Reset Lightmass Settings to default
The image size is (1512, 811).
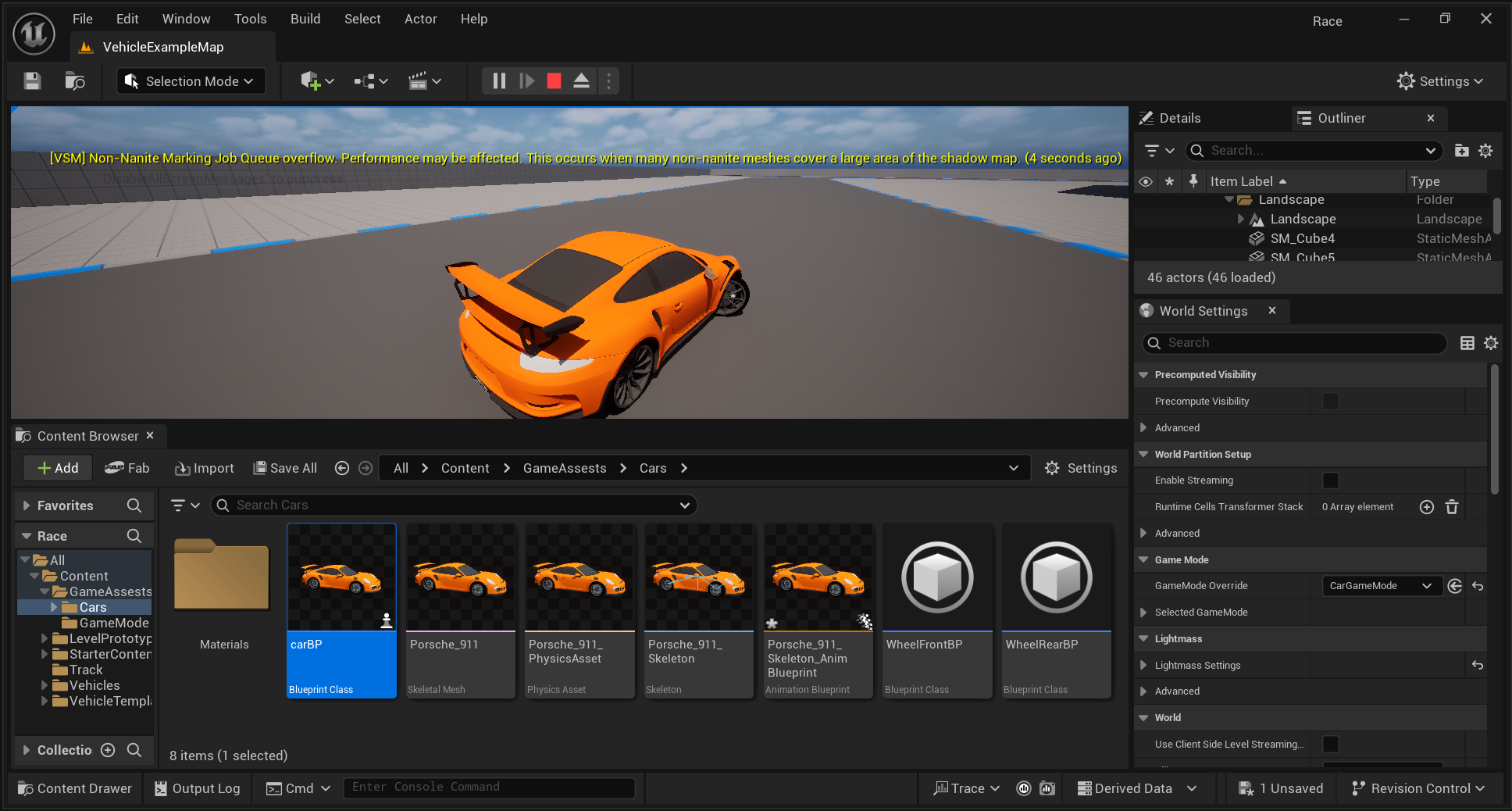1478,666
